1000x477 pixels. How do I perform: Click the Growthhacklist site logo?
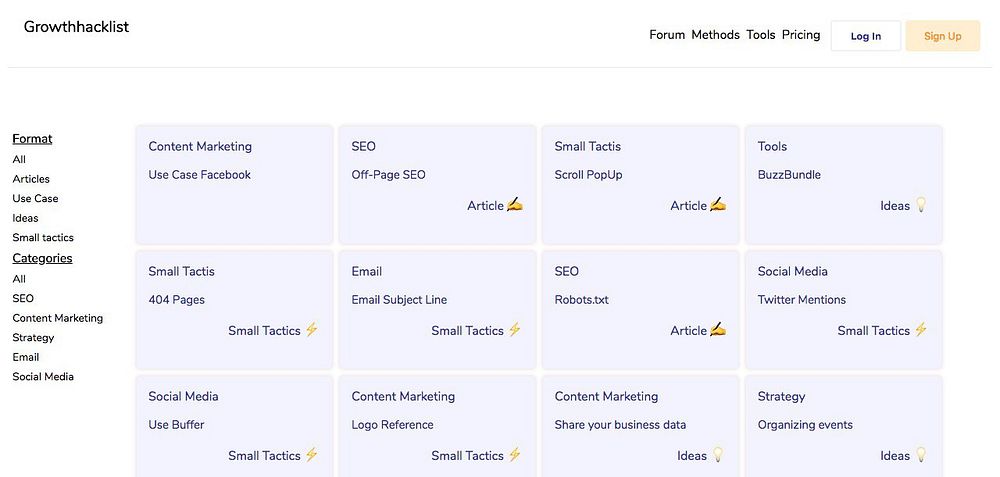click(76, 27)
